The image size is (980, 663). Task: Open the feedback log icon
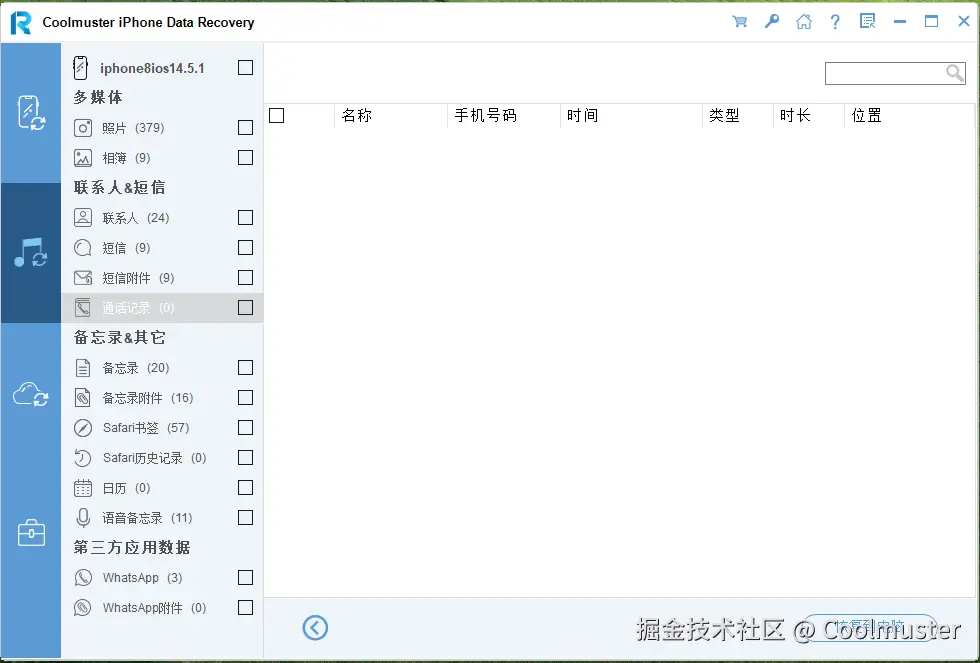[x=866, y=21]
